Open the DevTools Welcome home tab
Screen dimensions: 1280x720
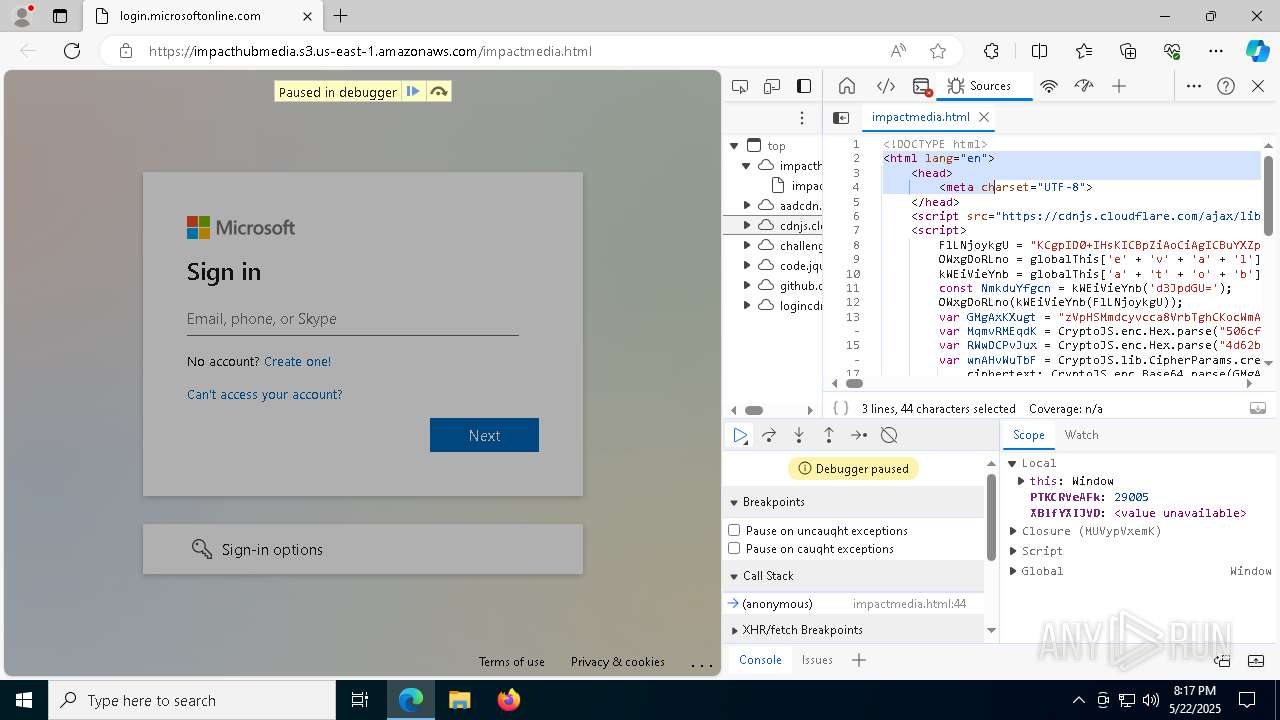[x=847, y=86]
